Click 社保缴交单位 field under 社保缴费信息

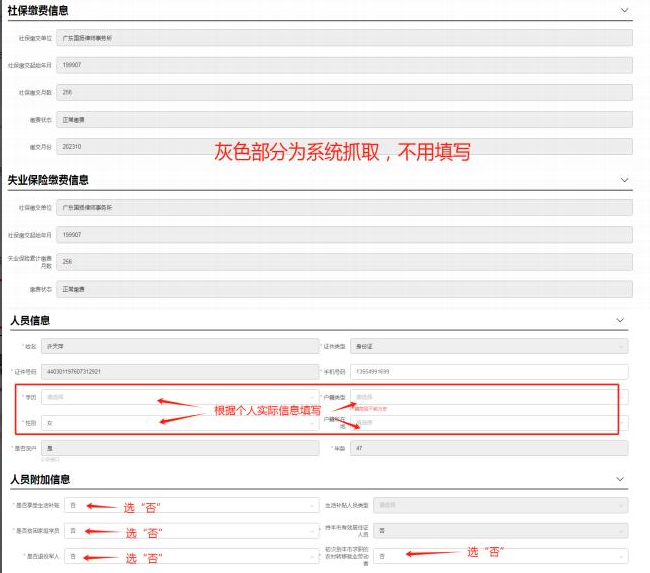pyautogui.click(x=344, y=38)
